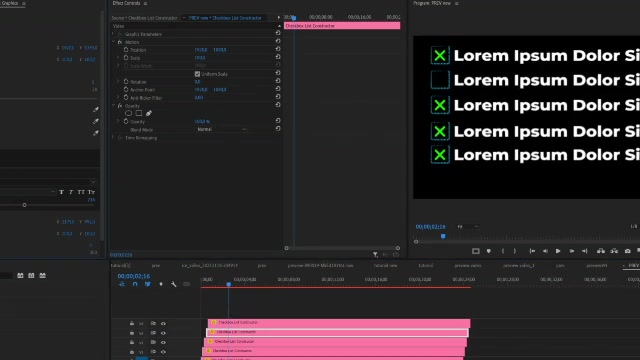Select the free draw bezier pen mask tool
The image size is (640, 360).
click(149, 113)
